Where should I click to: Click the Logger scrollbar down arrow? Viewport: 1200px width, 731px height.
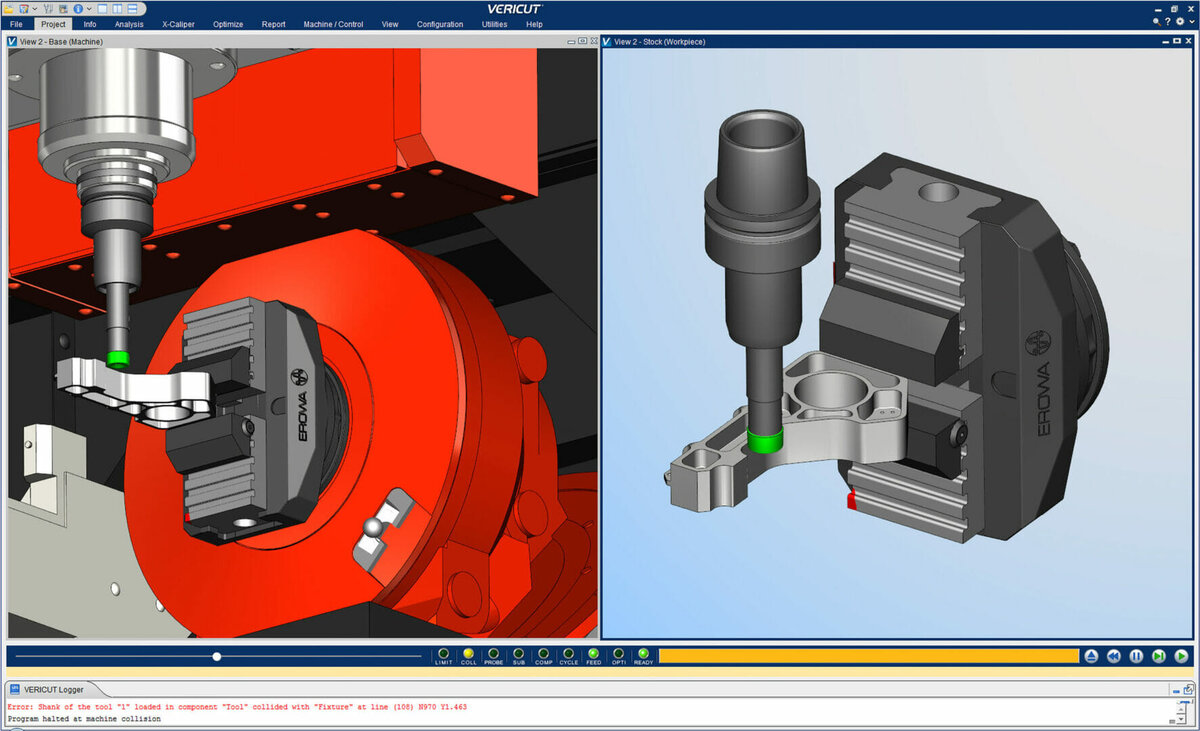coord(1181,719)
